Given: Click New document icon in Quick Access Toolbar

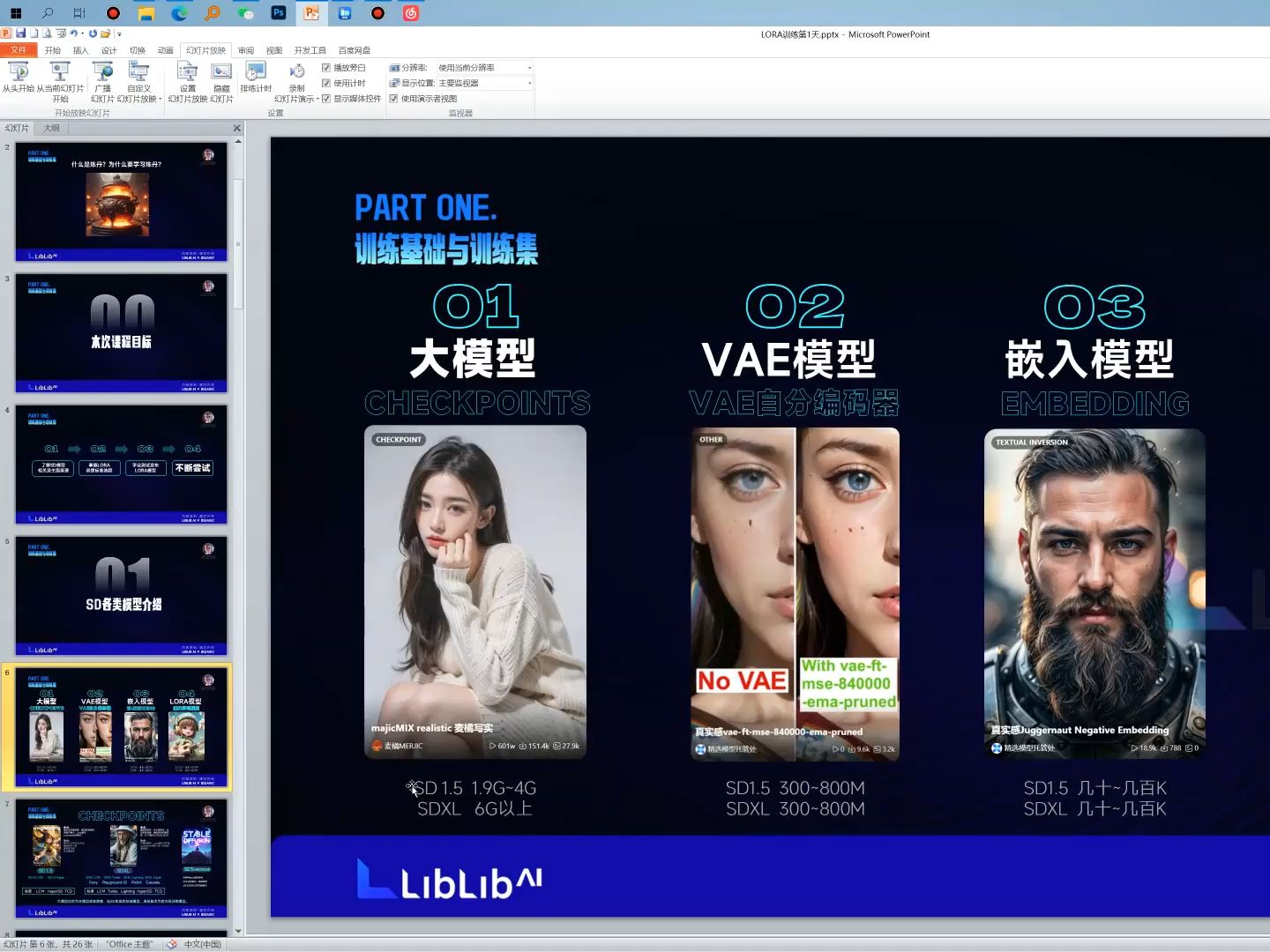Looking at the screenshot, I should 34,33.
